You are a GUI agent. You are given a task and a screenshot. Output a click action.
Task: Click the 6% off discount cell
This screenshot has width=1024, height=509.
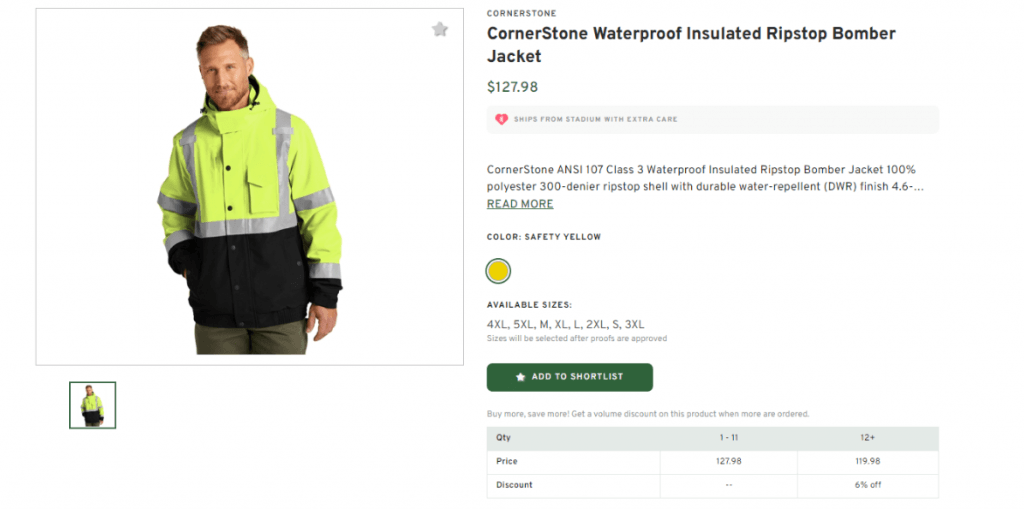(868, 485)
